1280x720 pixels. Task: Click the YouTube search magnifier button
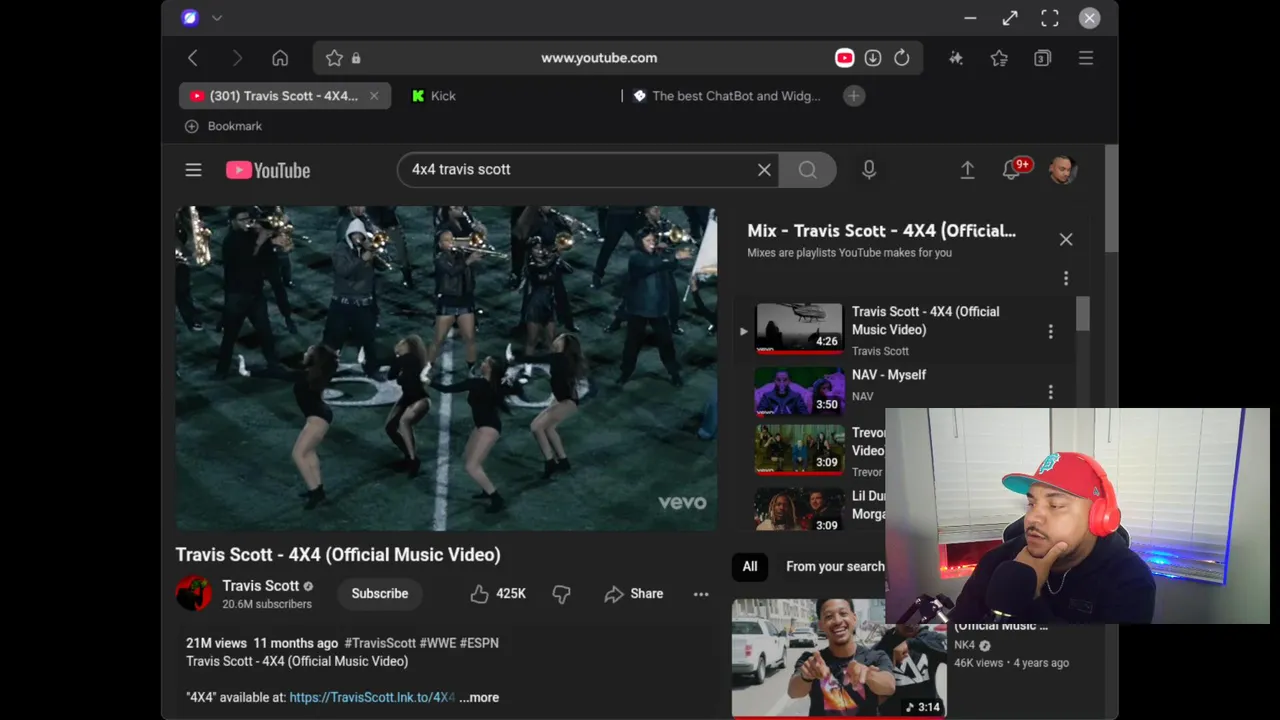point(807,170)
